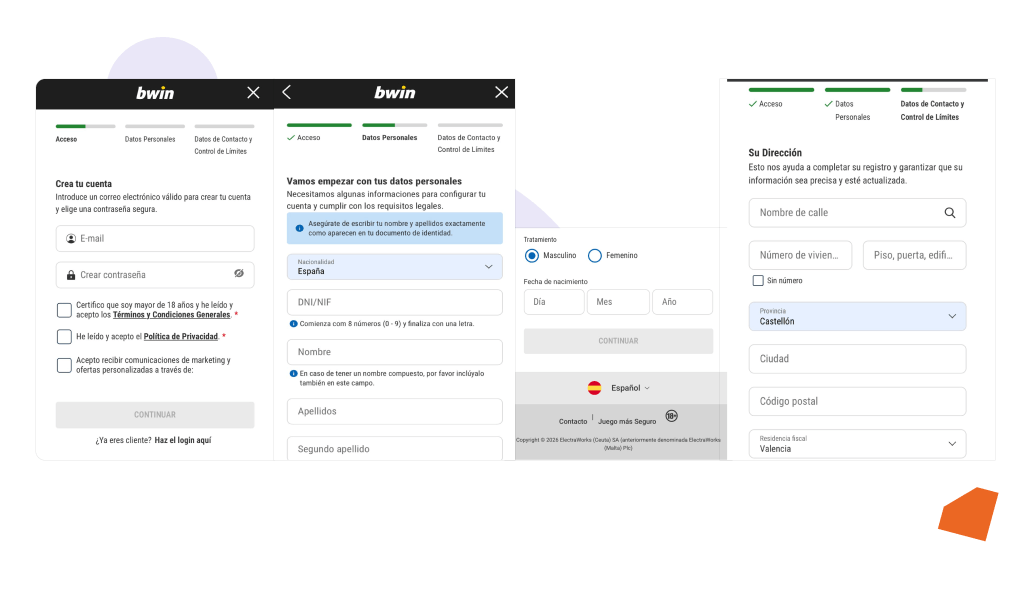Open the Juego más Seguro footer link
The image size is (1010, 595).
pos(627,422)
